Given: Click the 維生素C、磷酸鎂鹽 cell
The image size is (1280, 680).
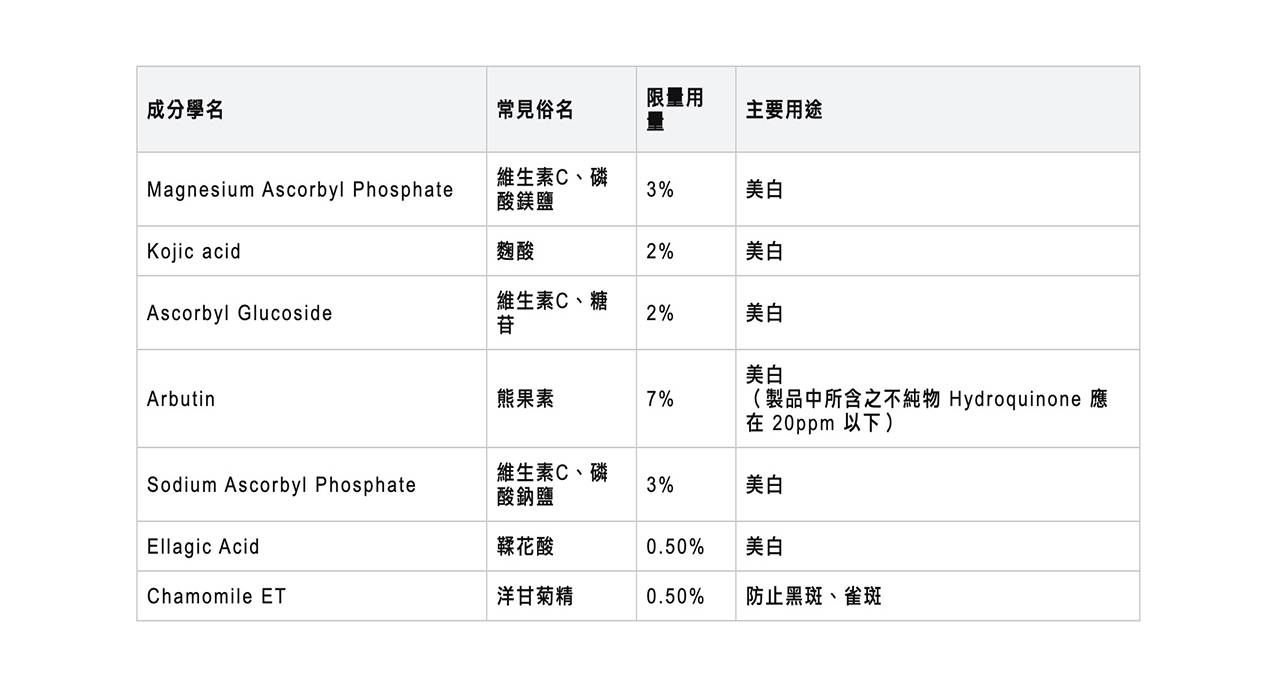Looking at the screenshot, I should 552,190.
